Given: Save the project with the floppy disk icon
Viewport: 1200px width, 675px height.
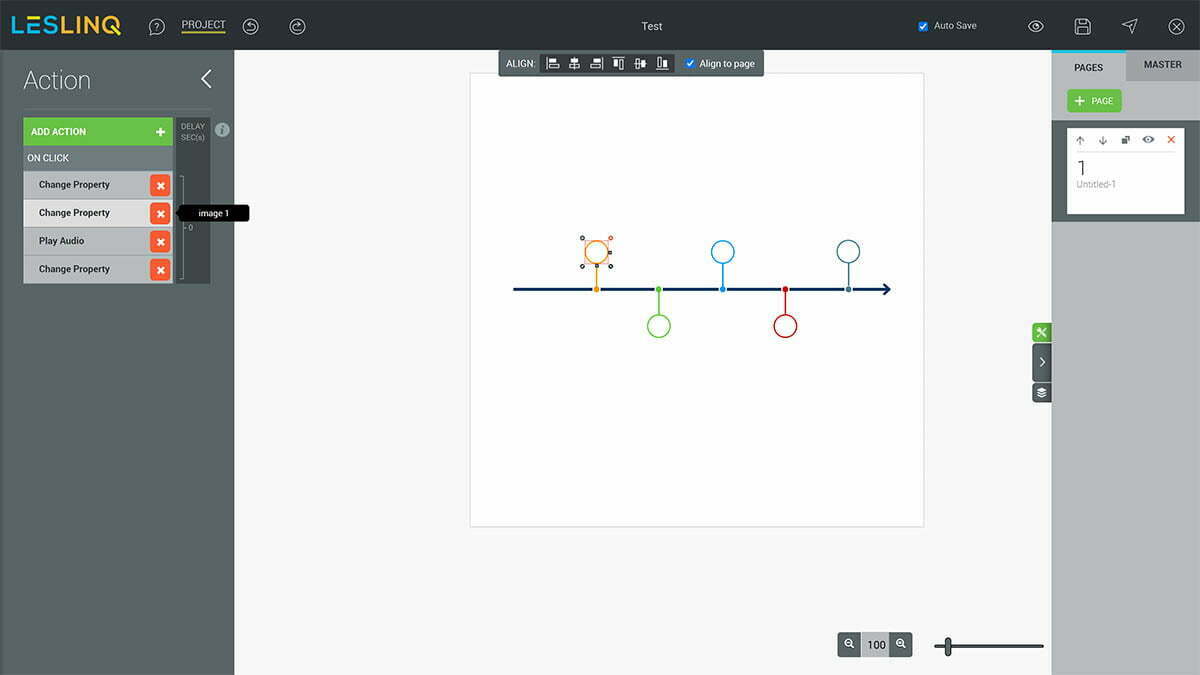Looking at the screenshot, I should point(1082,27).
